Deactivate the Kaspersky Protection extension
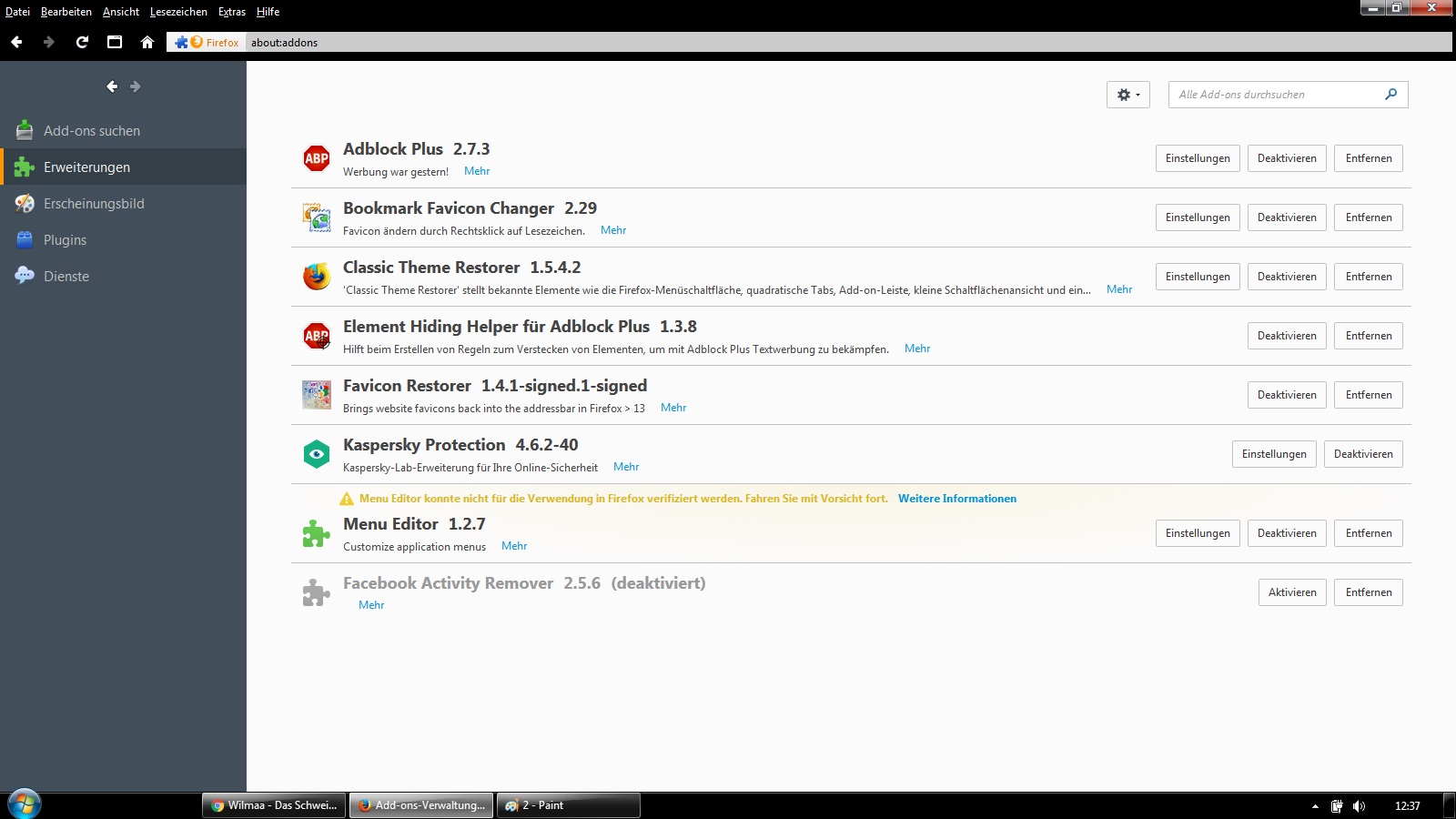Viewport: 1456px width, 819px height. pyautogui.click(x=1363, y=454)
